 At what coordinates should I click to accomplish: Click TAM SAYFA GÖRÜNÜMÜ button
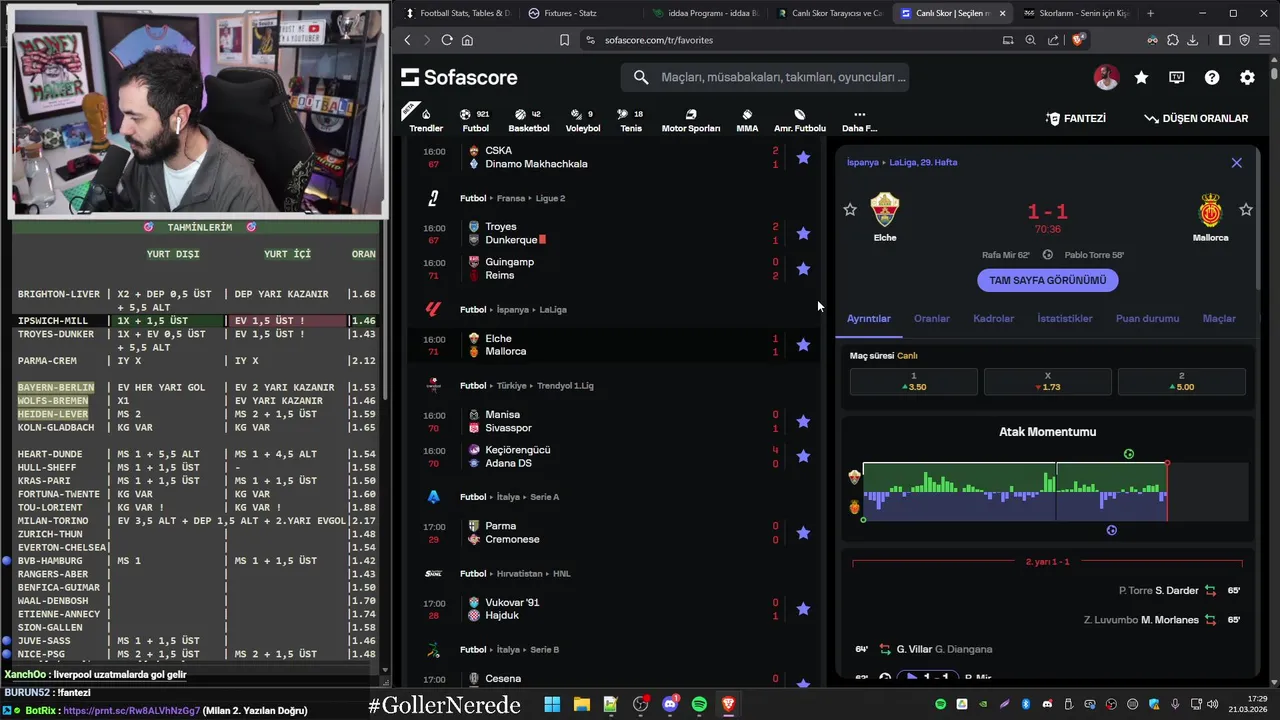pos(1048,280)
